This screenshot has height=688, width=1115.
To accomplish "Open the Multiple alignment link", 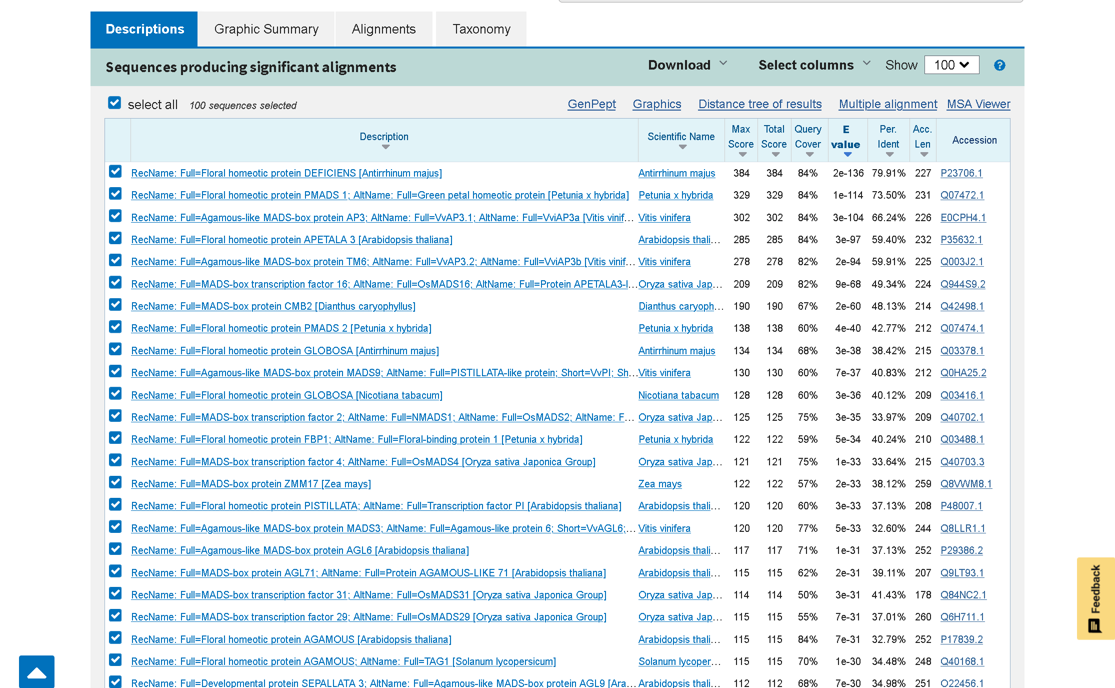I will [887, 104].
